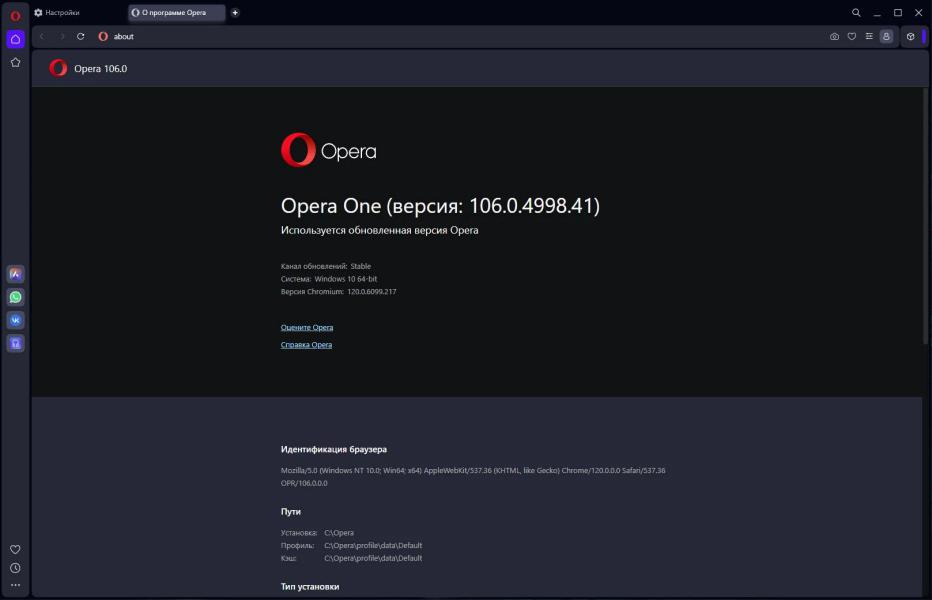
Task: Click the Кэш path value
Action: coord(373,557)
